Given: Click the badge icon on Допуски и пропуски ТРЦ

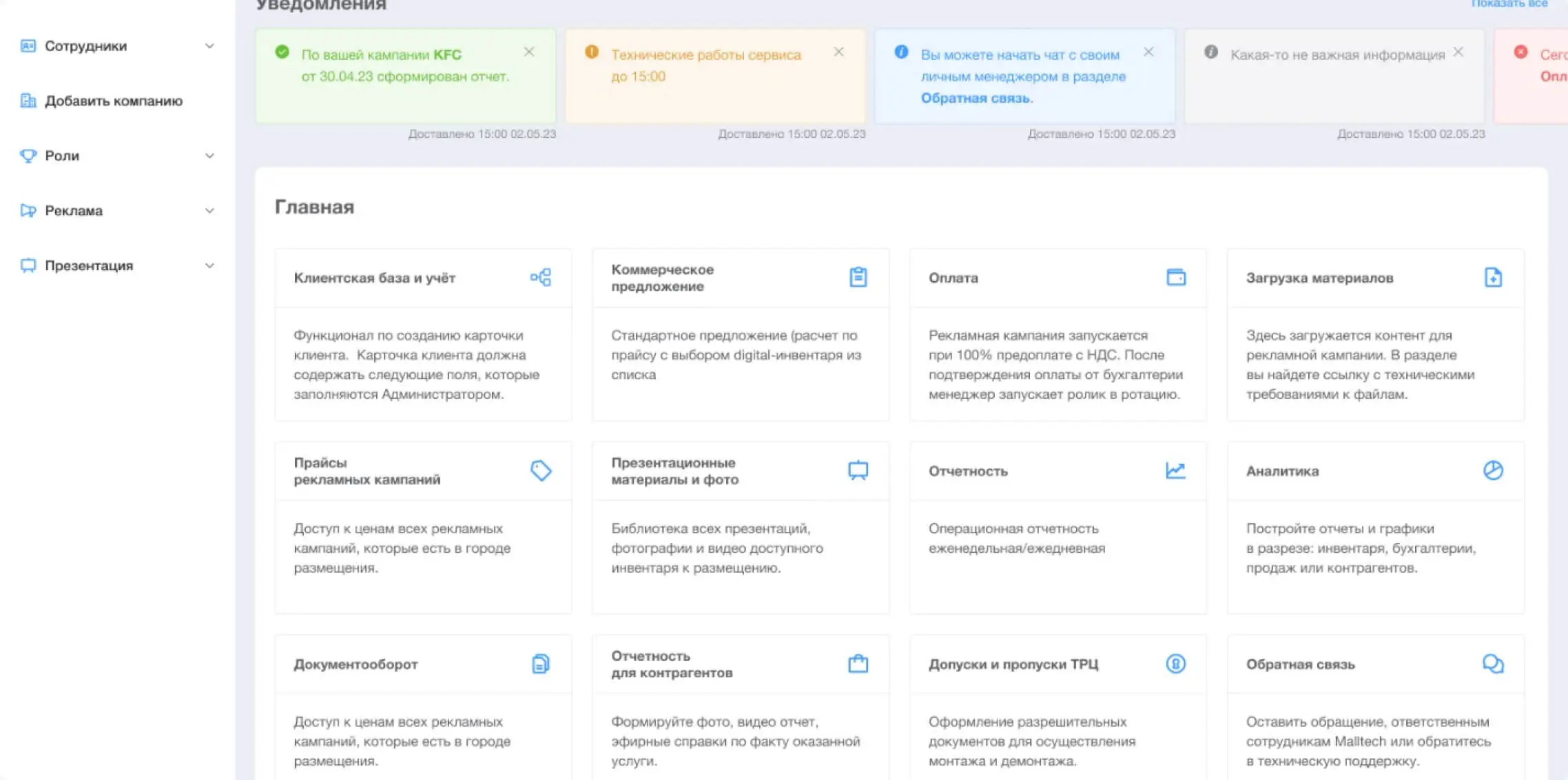Looking at the screenshot, I should coord(1175,664).
